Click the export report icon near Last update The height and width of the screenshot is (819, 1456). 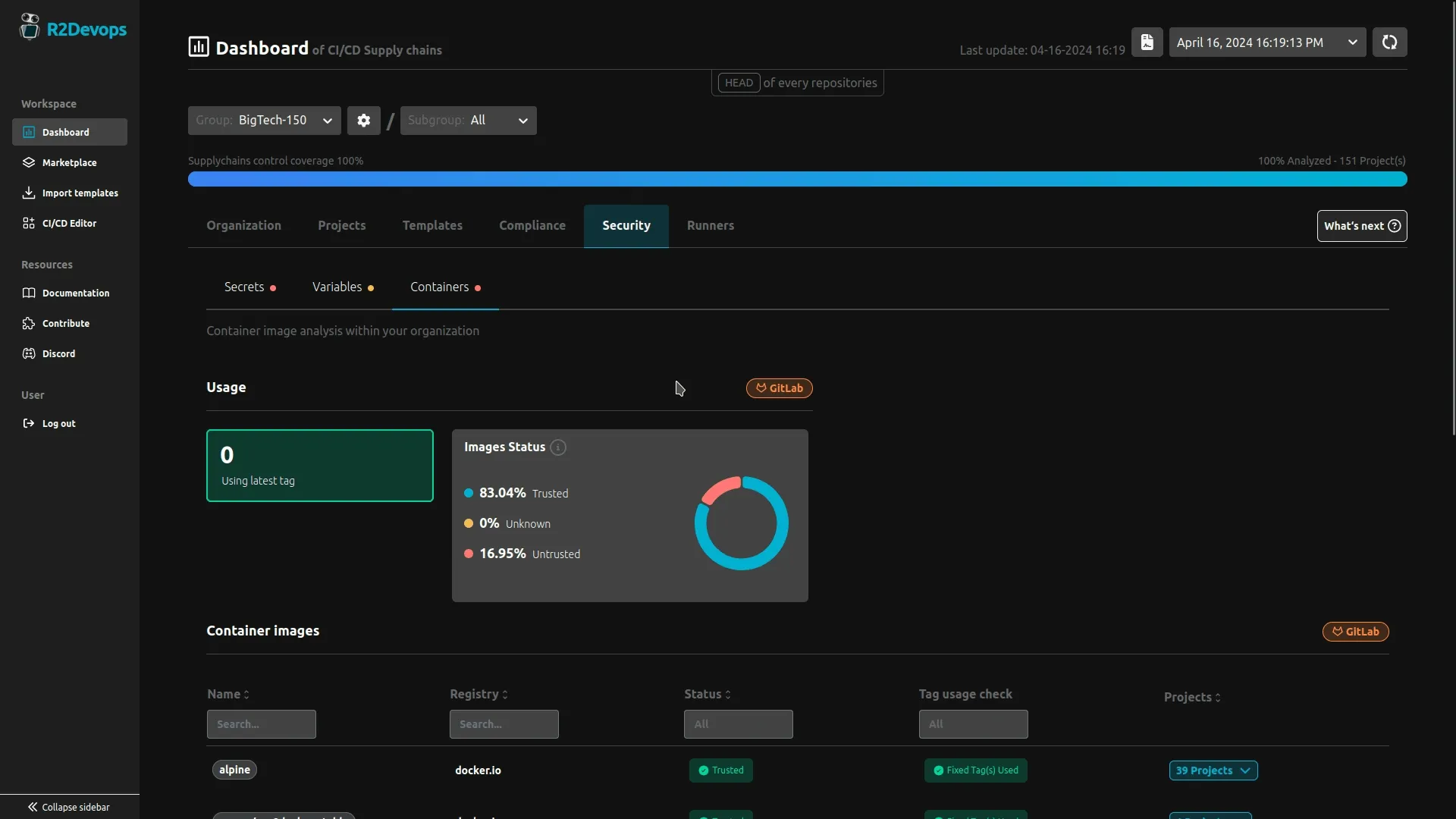click(1147, 42)
